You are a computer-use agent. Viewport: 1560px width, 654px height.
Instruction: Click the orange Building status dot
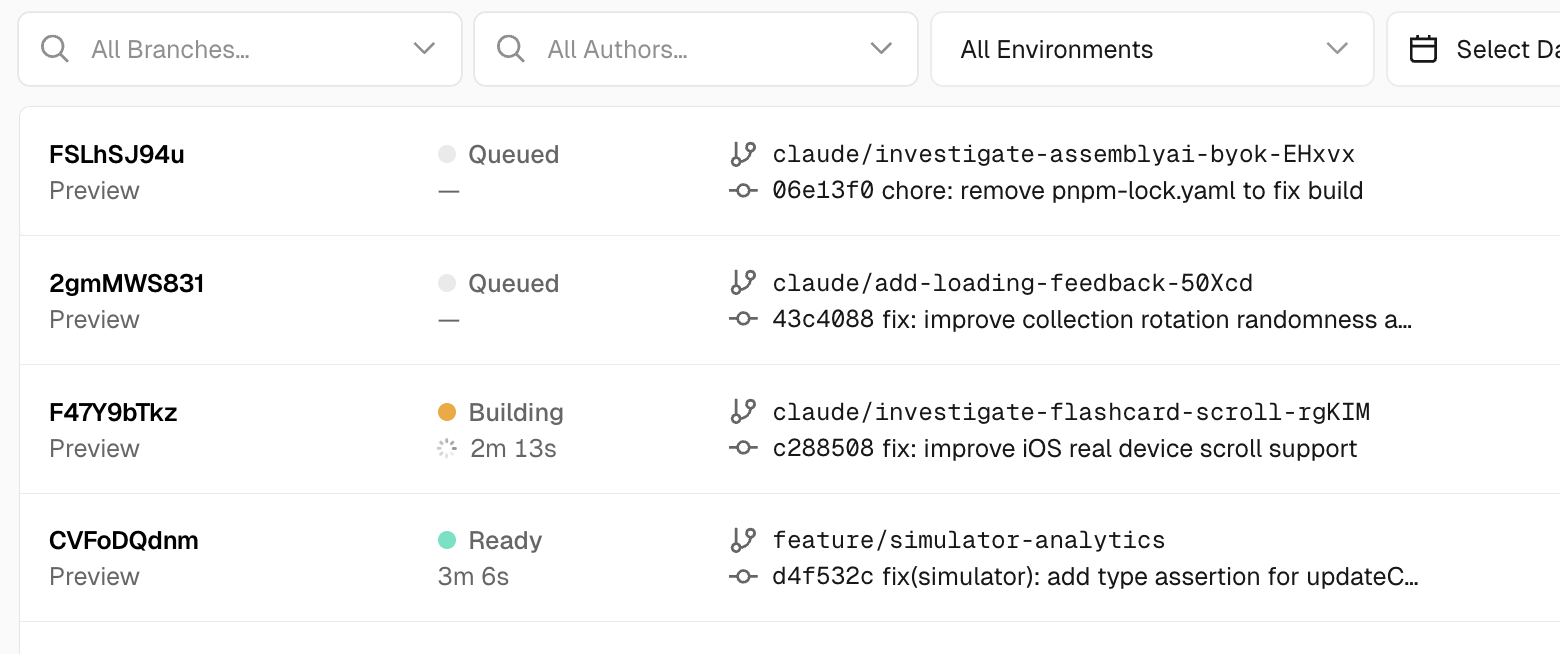tap(447, 412)
